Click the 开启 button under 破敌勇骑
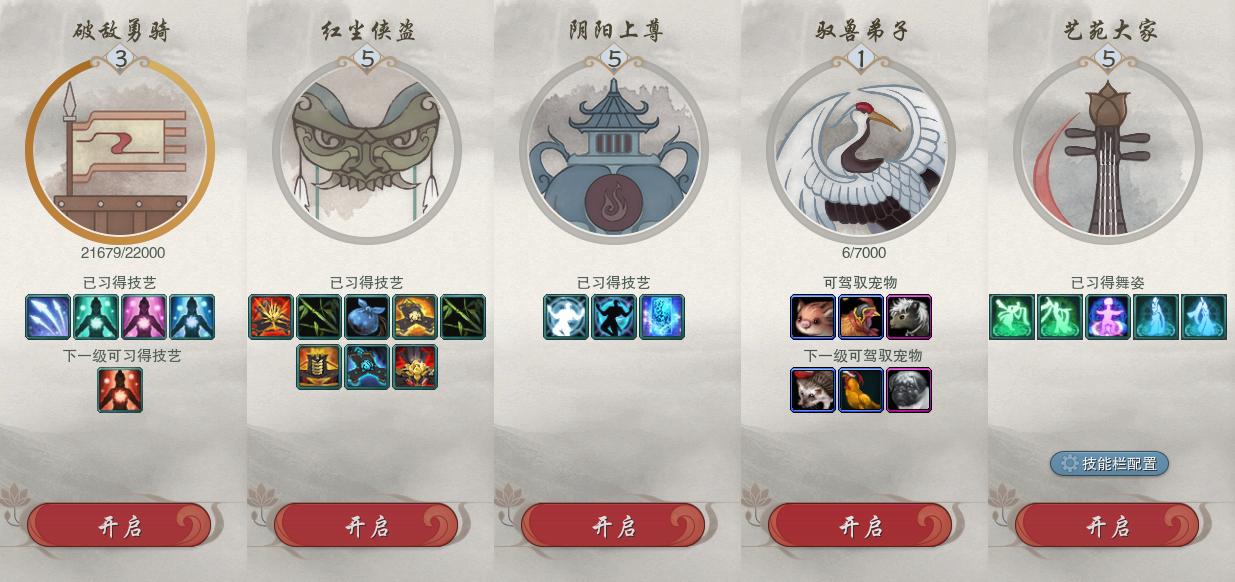This screenshot has width=1235, height=582. coord(120,526)
